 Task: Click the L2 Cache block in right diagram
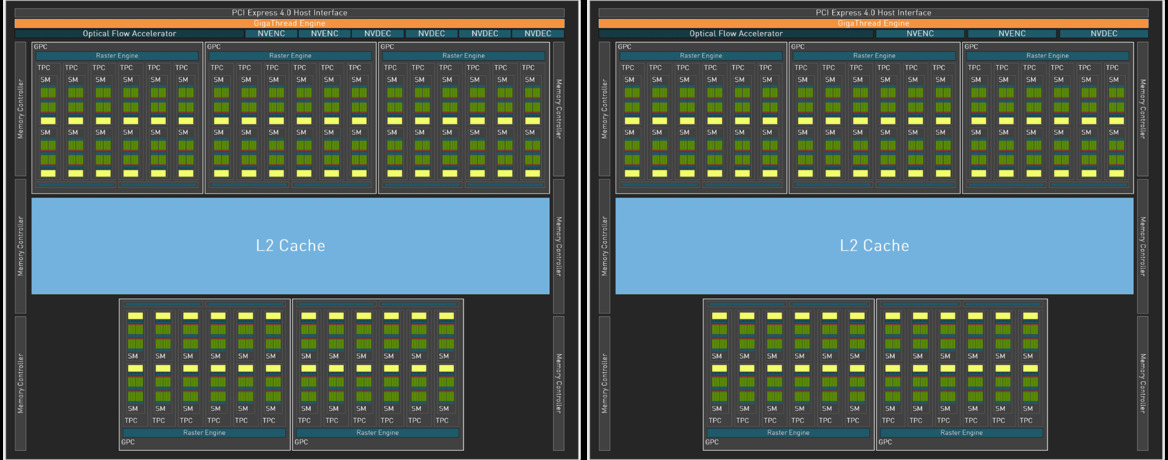[x=875, y=246]
